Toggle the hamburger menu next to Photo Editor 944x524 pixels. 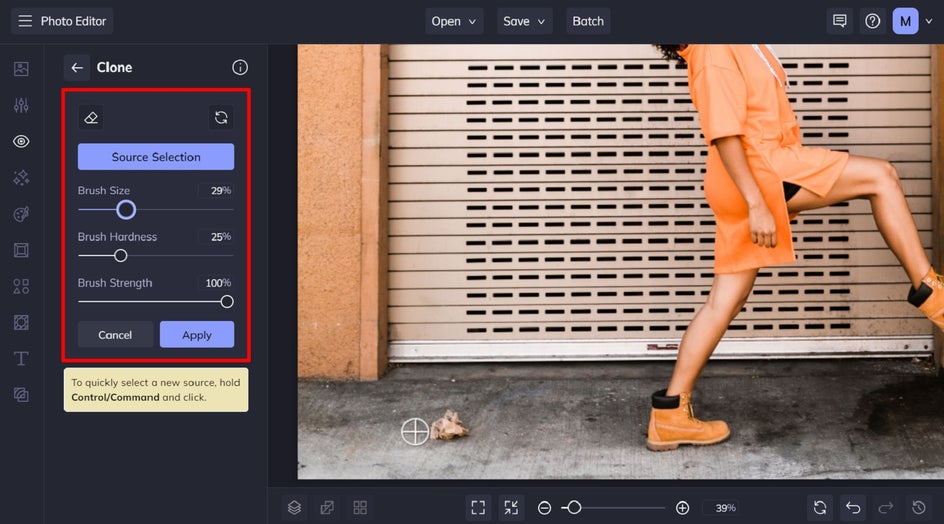pyautogui.click(x=25, y=21)
